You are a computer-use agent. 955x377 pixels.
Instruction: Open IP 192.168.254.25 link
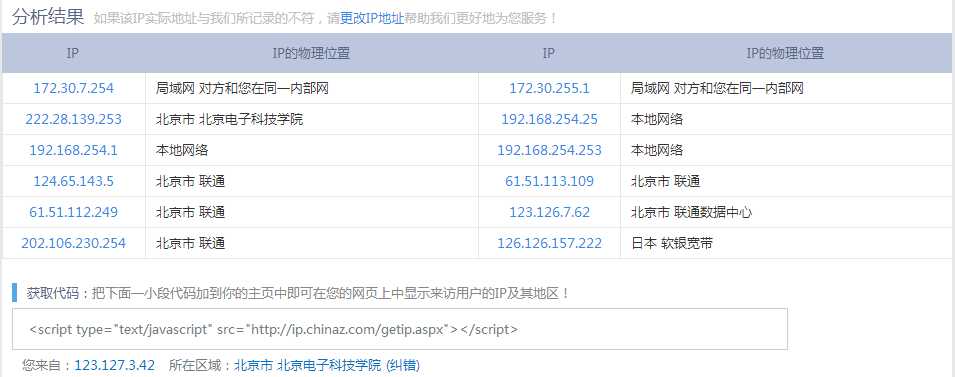pyautogui.click(x=549, y=119)
